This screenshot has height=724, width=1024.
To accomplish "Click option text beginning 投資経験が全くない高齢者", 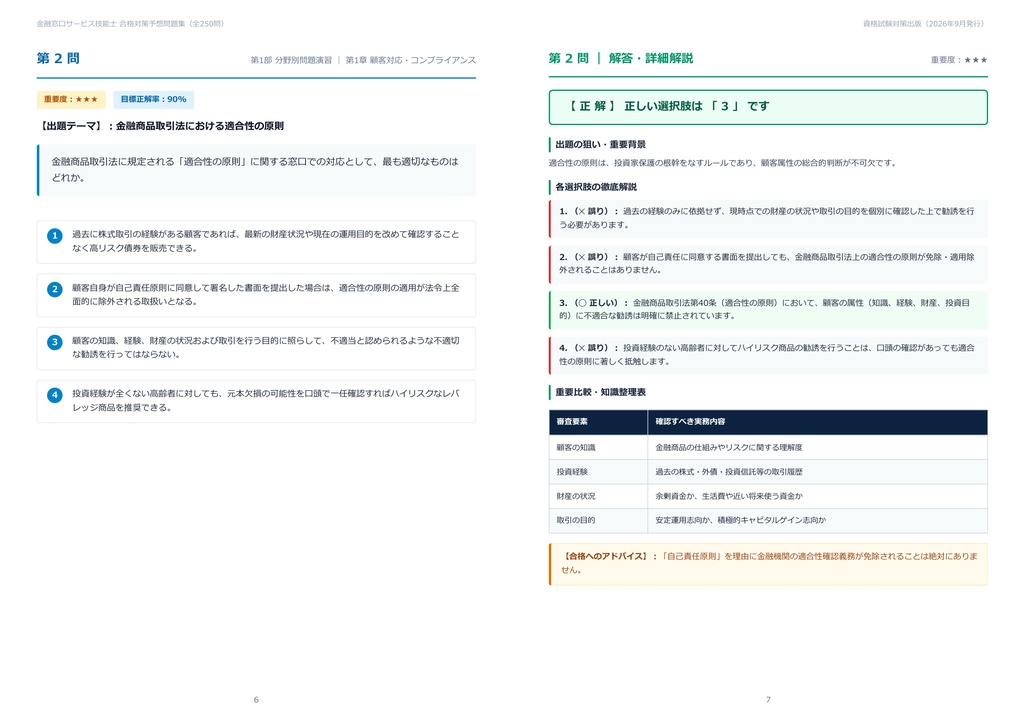I will 266,400.
